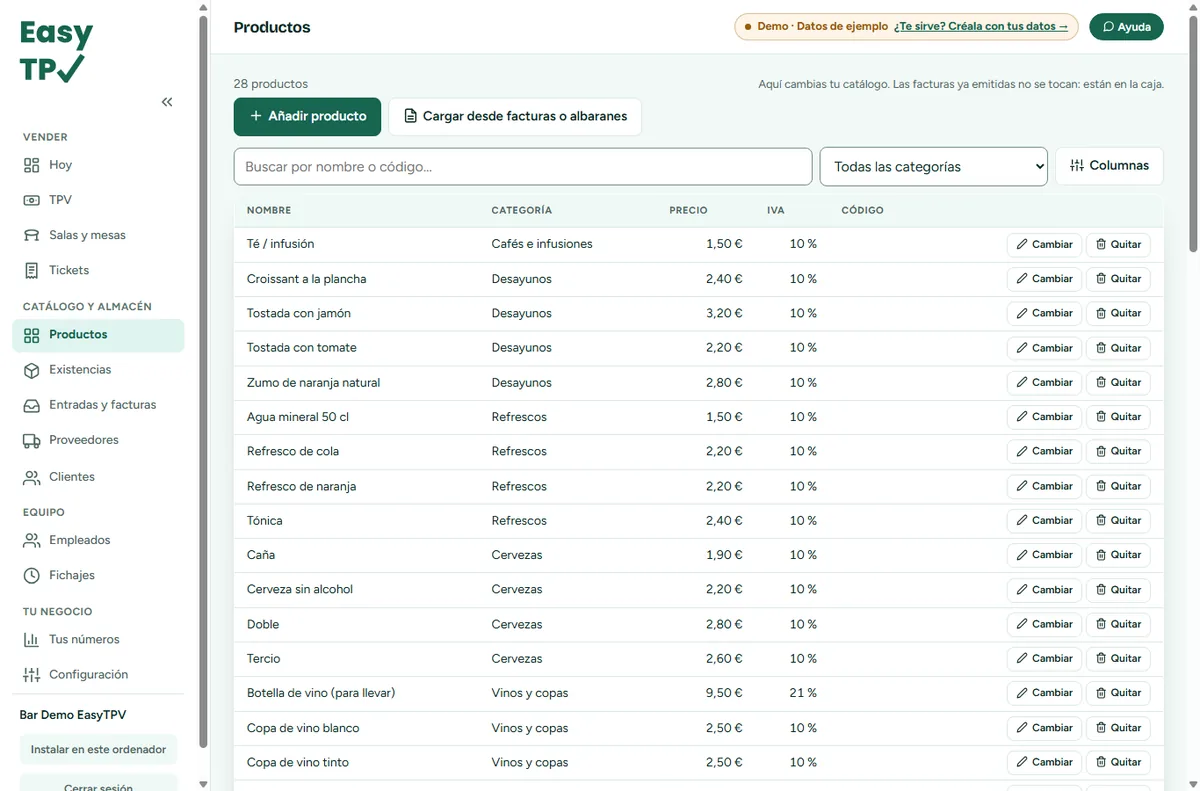Click the Salas y mesas table icon
Viewport: 1200px width, 791px height.
coord(31,235)
